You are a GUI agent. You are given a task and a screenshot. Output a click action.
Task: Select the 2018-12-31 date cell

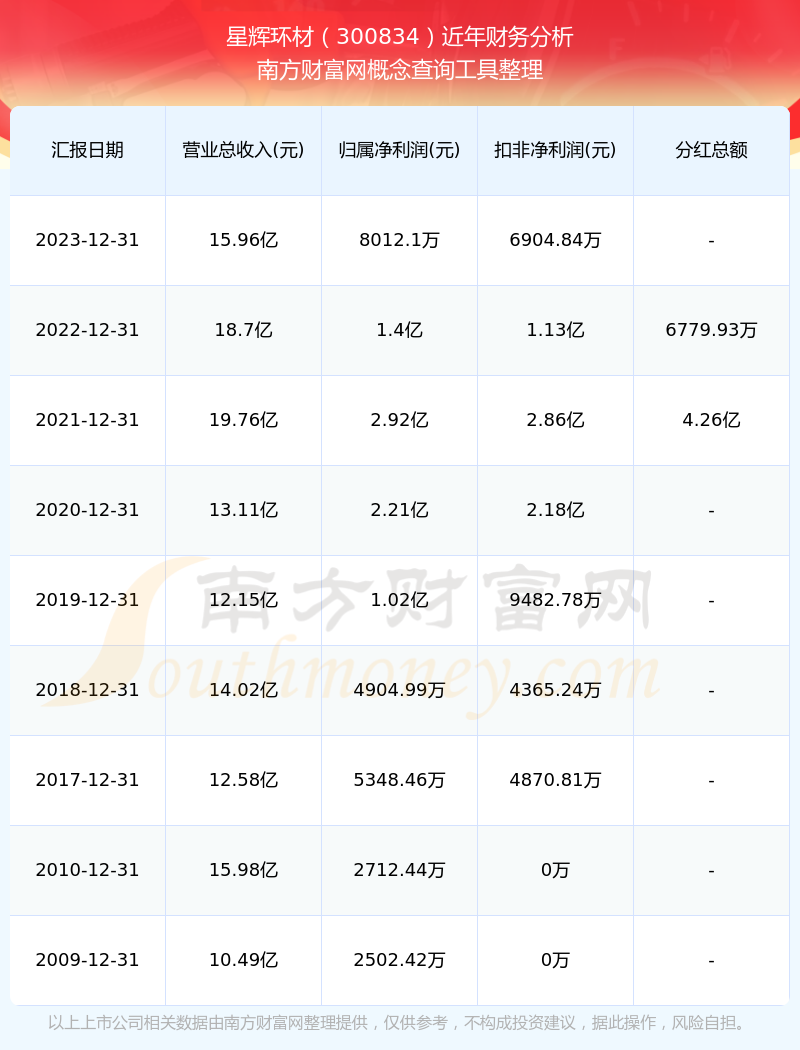click(x=88, y=690)
